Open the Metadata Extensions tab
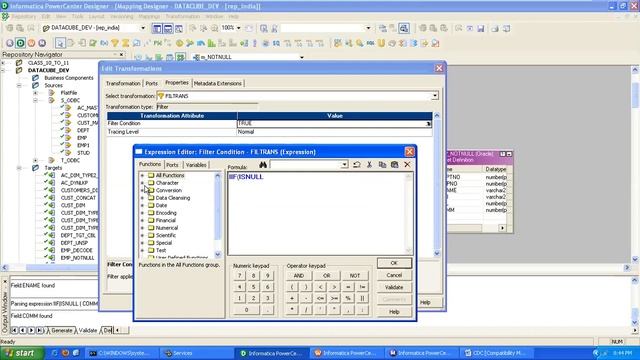 pos(218,83)
